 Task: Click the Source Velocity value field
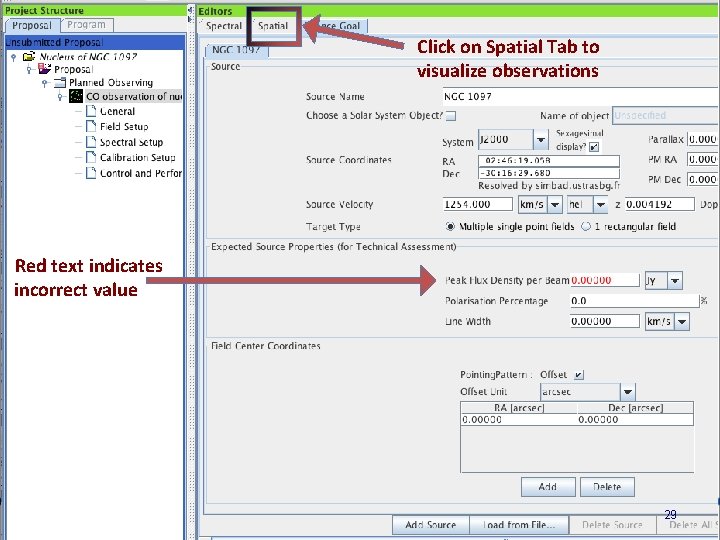click(478, 204)
